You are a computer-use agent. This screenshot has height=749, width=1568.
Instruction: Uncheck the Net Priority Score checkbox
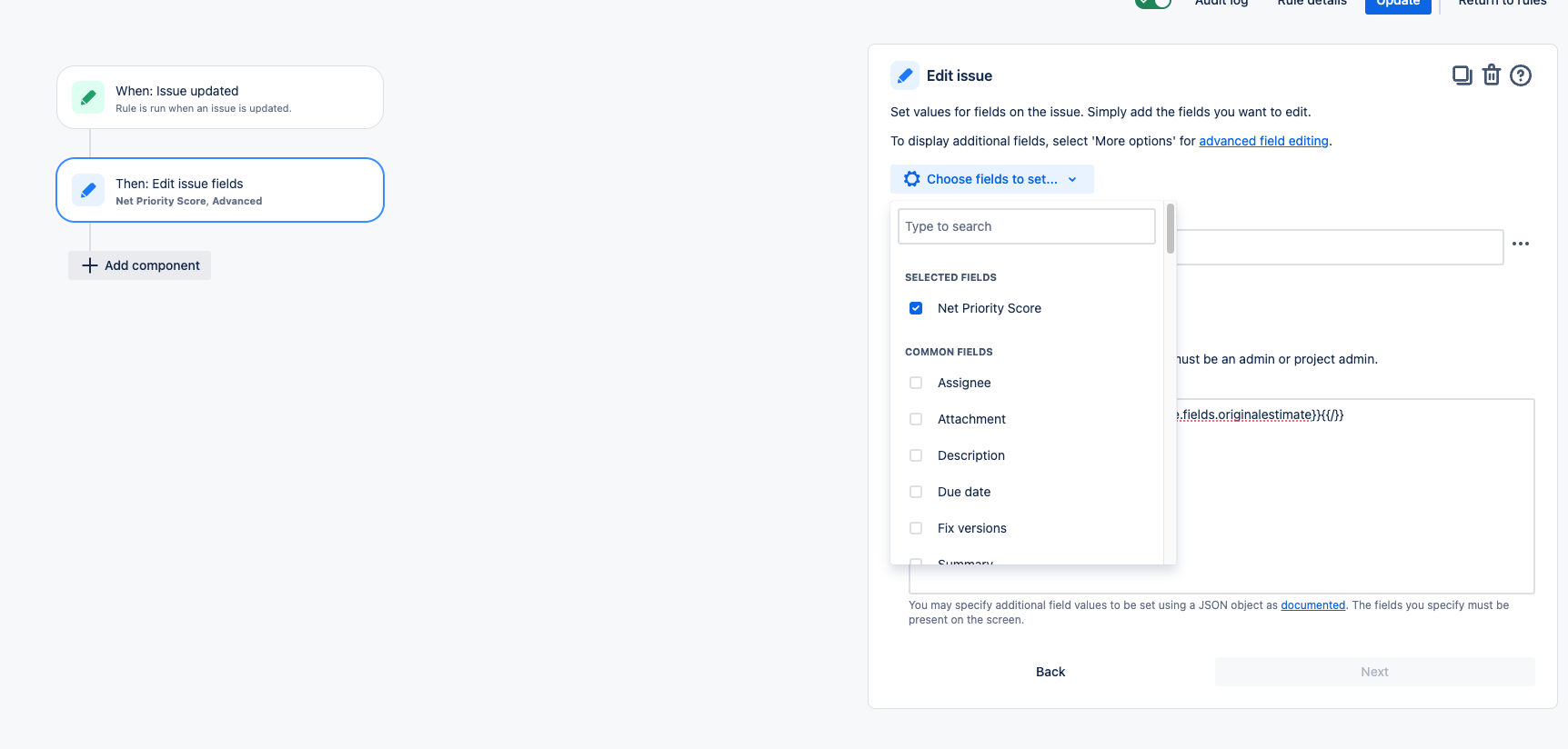pos(916,308)
